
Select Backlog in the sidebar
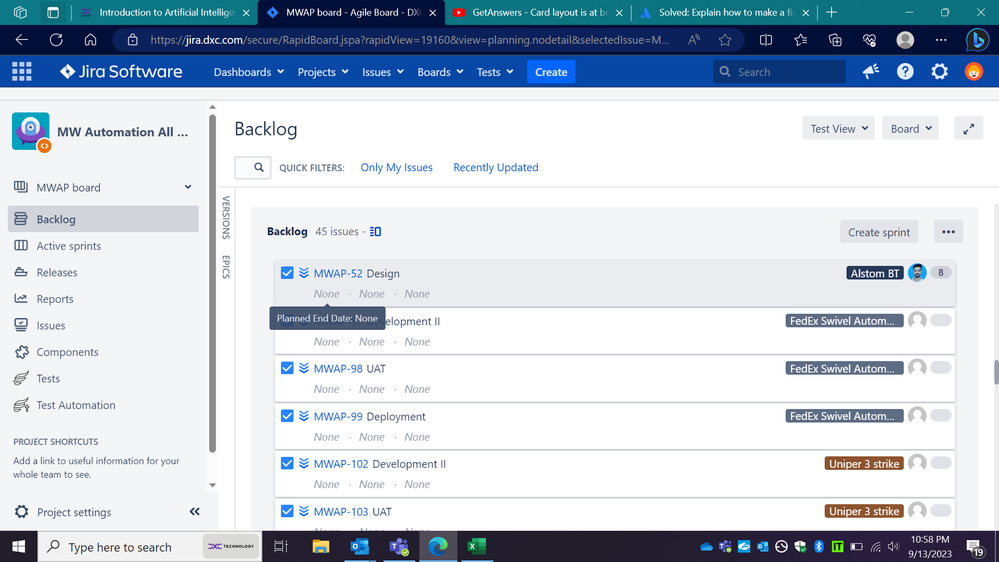click(x=103, y=219)
